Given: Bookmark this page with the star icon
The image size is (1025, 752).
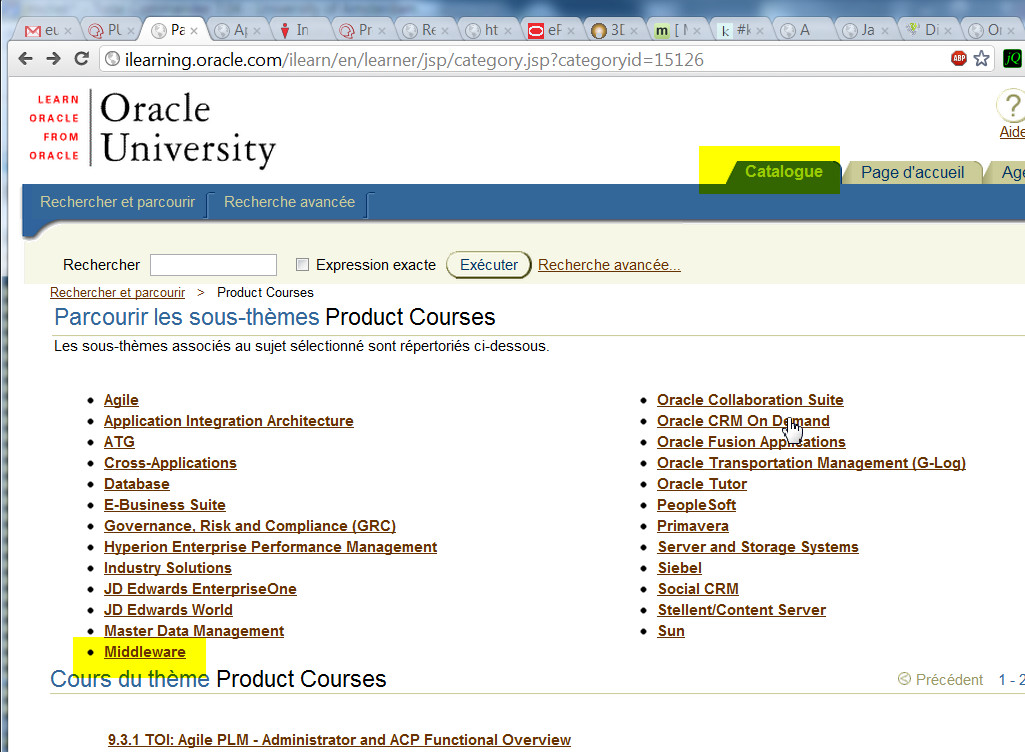Looking at the screenshot, I should click(981, 59).
